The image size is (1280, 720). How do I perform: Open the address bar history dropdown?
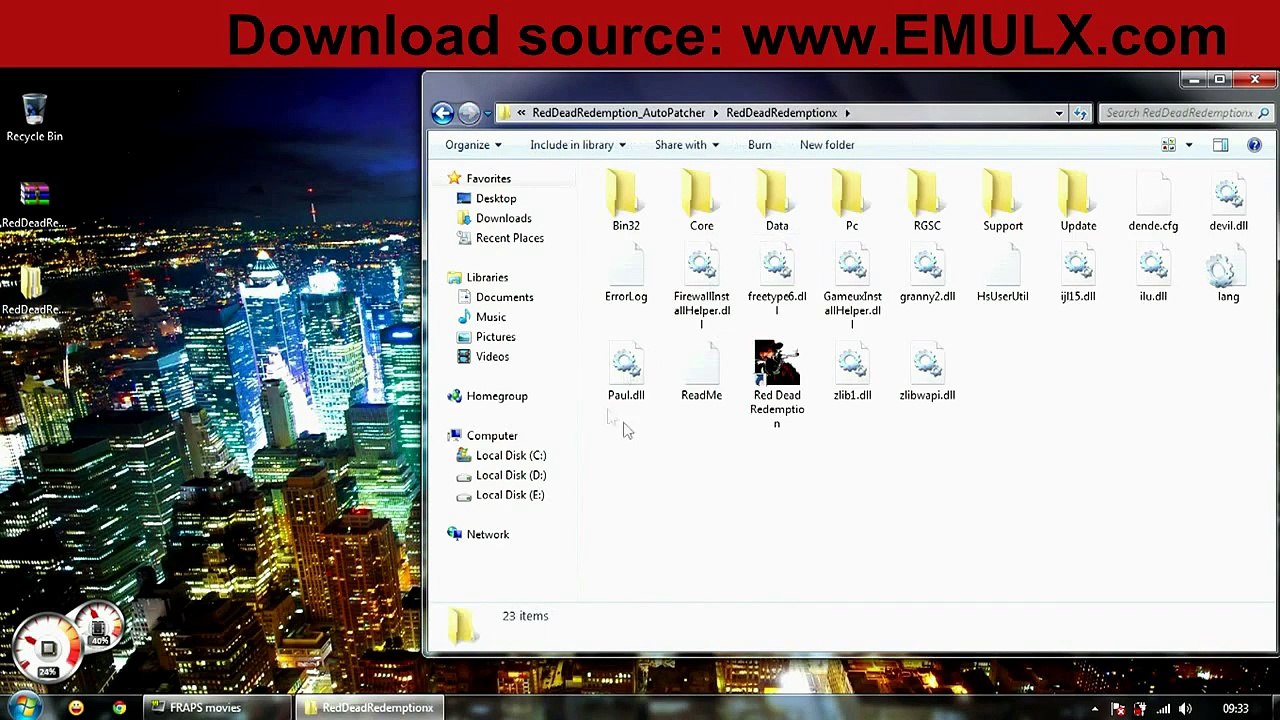1059,113
